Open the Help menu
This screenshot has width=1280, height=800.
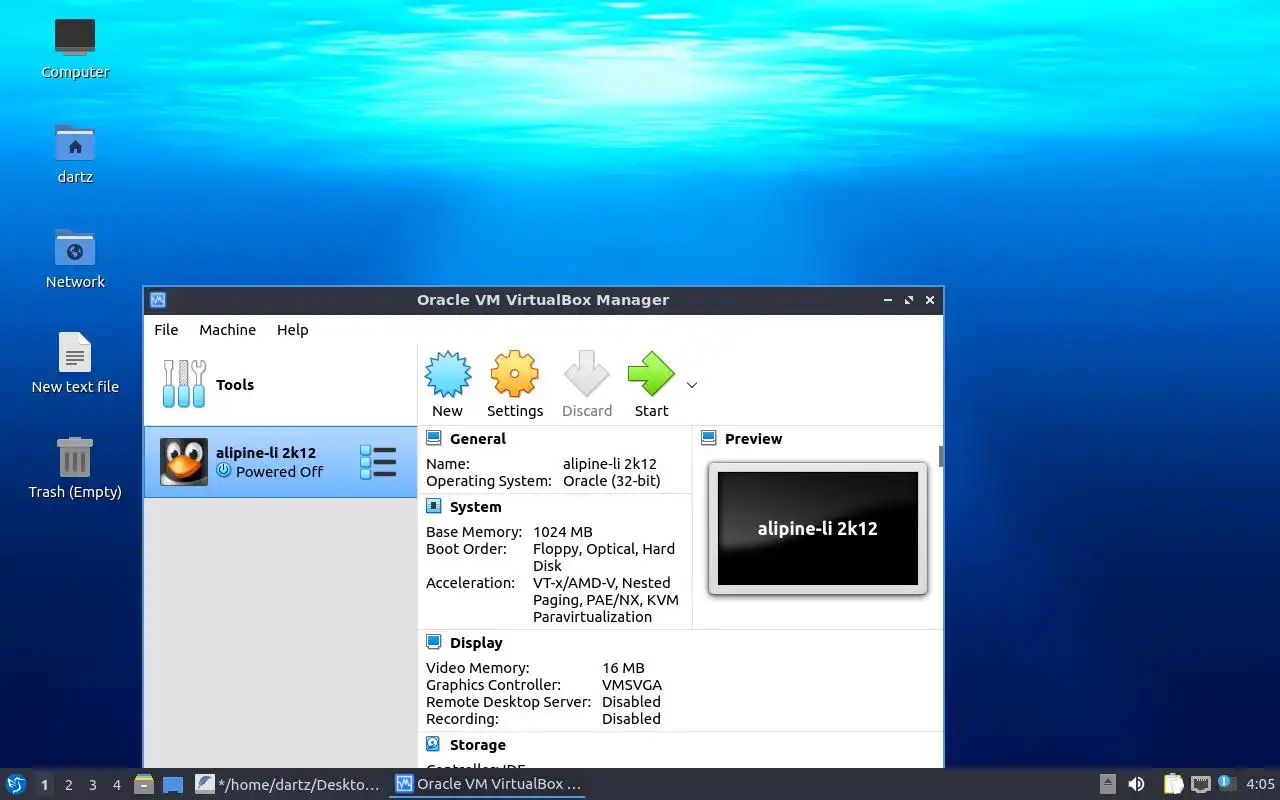(x=292, y=330)
